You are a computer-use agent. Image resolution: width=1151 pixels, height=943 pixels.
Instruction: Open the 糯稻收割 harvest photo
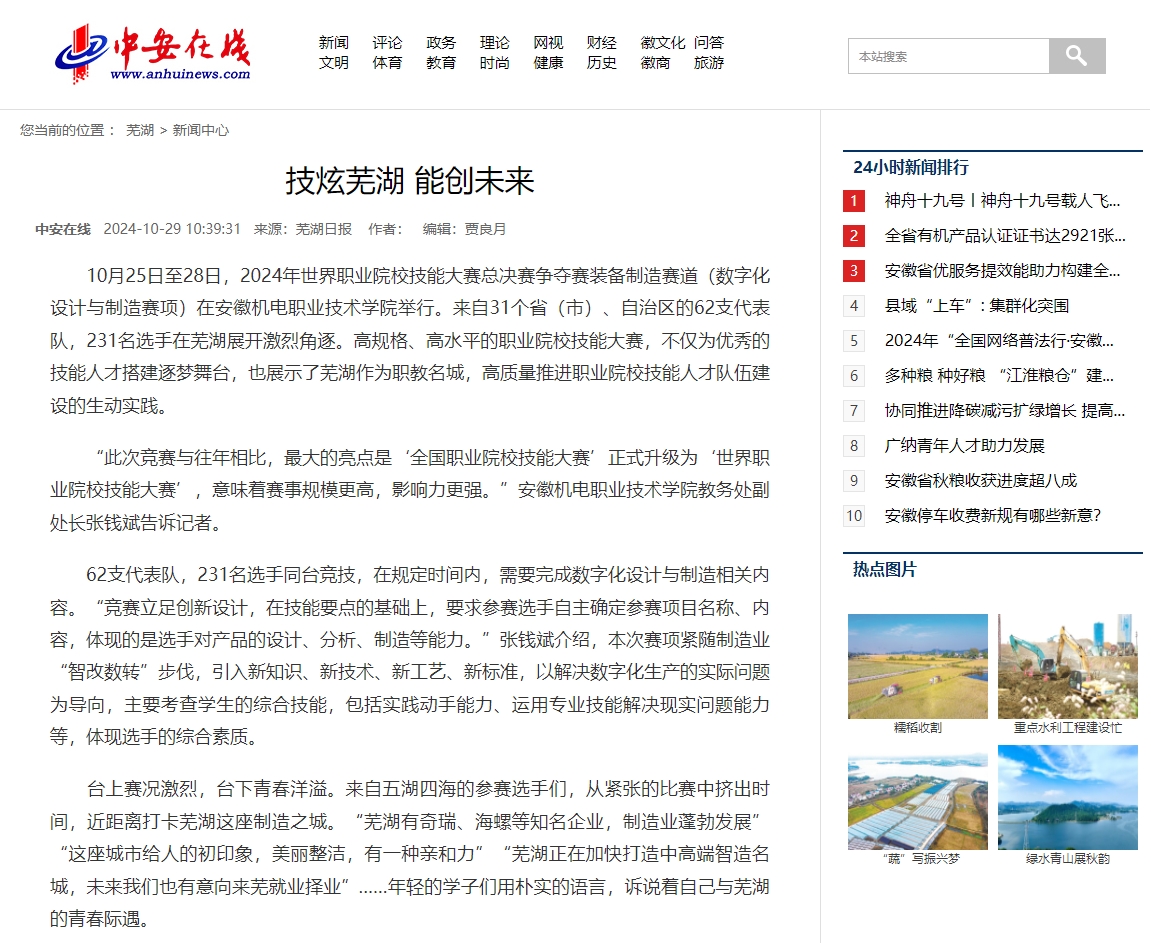tap(918, 666)
